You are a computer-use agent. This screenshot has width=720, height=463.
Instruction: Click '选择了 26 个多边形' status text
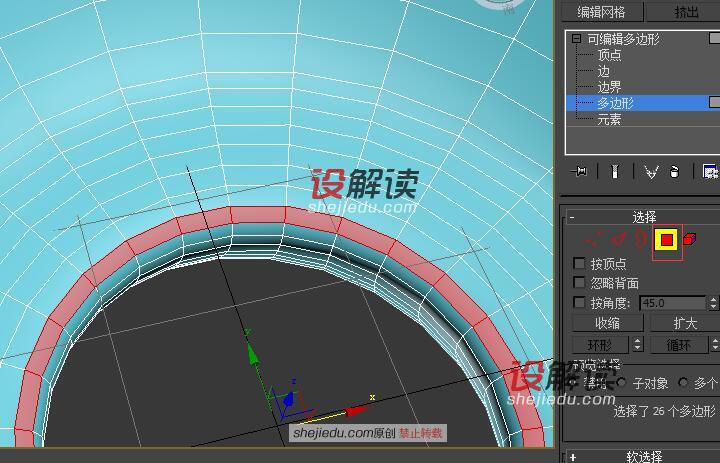(664, 410)
